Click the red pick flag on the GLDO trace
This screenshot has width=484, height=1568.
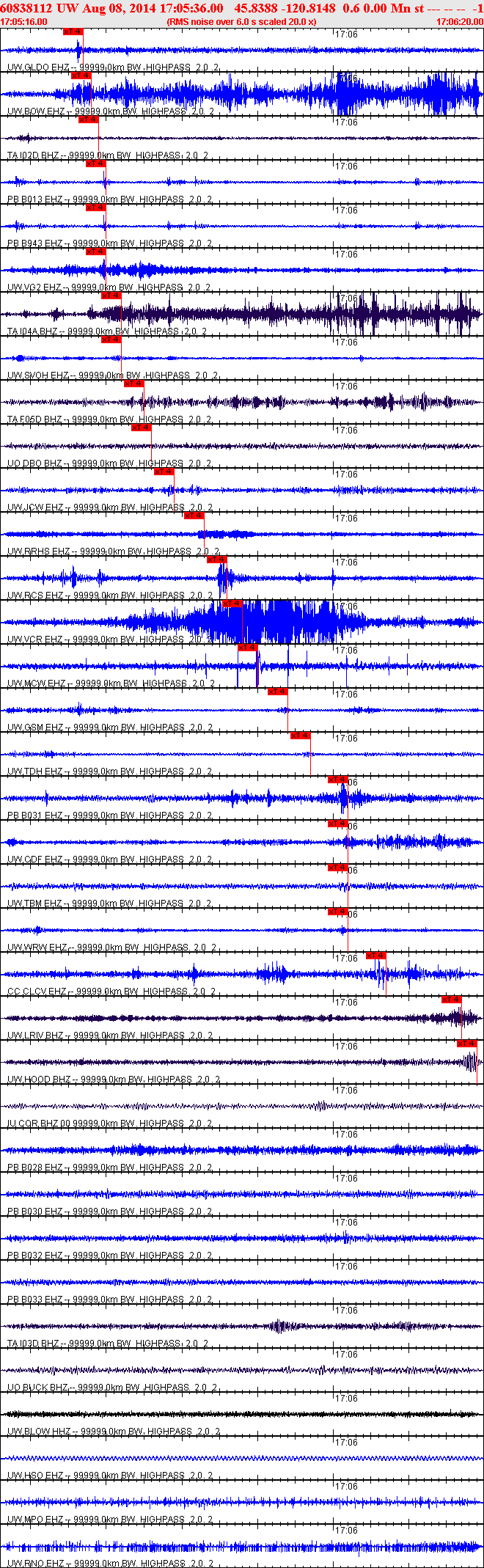click(73, 32)
